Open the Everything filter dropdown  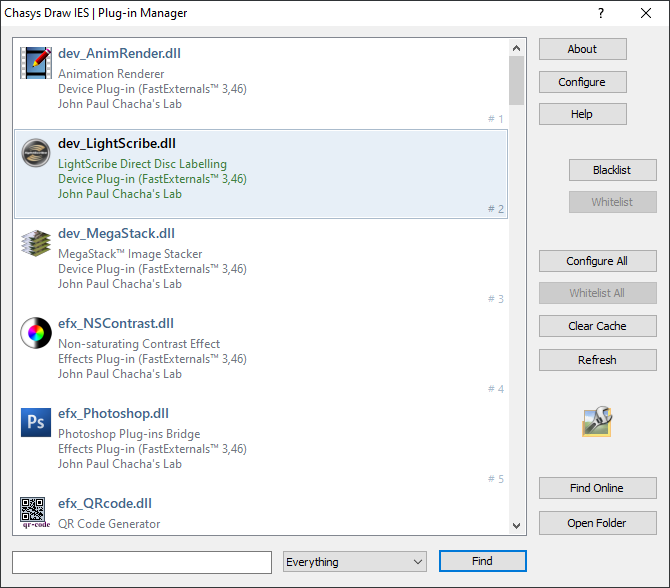point(355,562)
